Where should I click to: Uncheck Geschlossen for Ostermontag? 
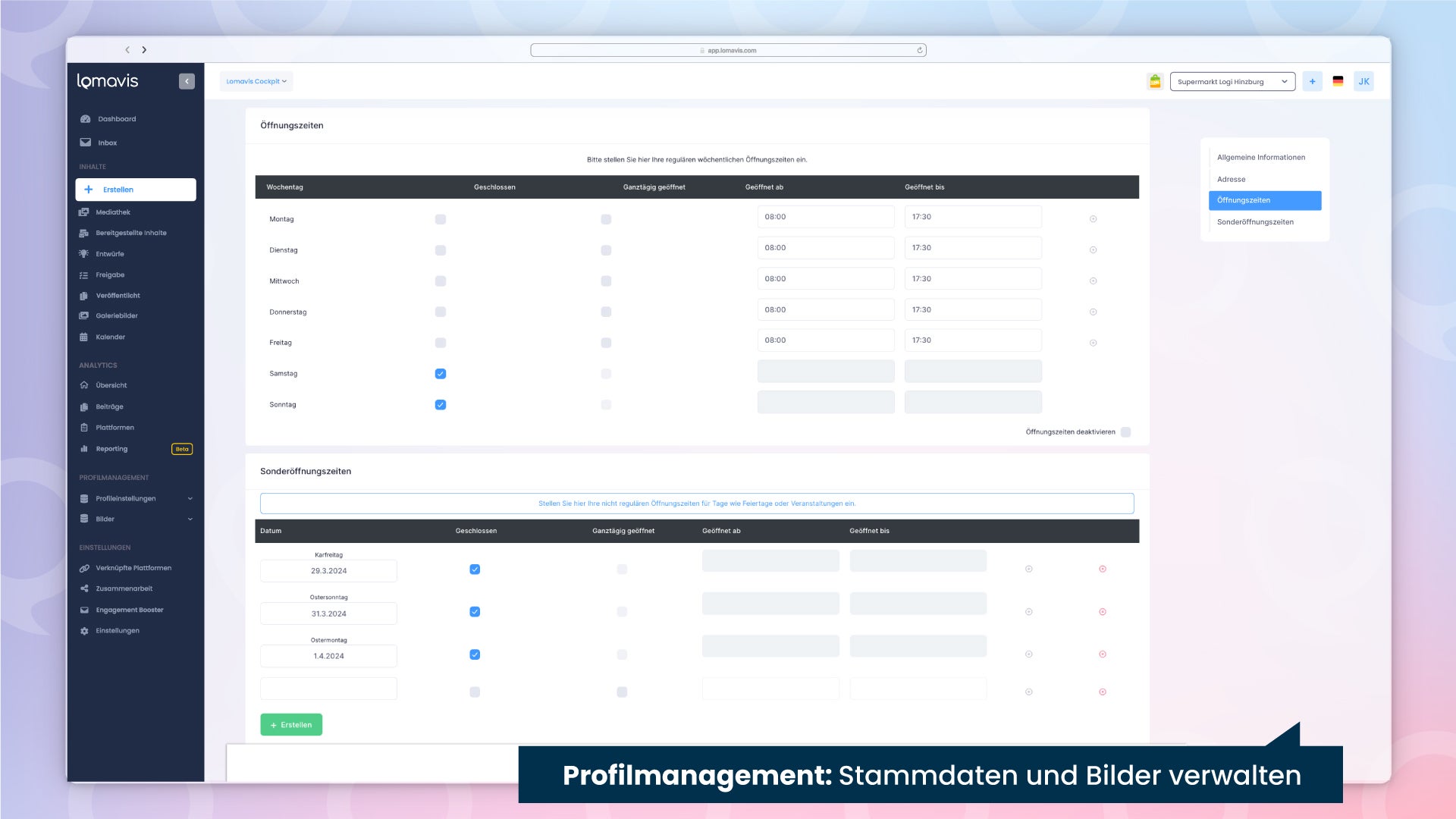(475, 654)
